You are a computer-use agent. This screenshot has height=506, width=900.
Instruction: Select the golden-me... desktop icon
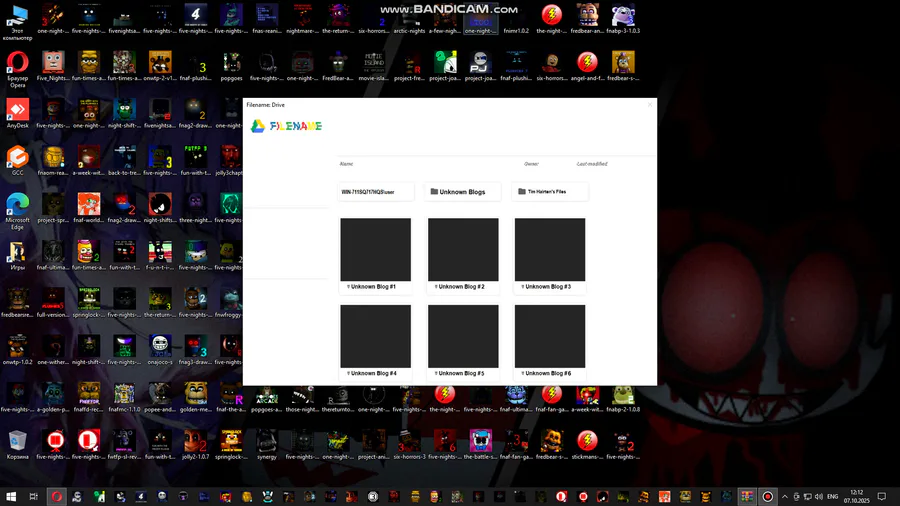point(195,397)
